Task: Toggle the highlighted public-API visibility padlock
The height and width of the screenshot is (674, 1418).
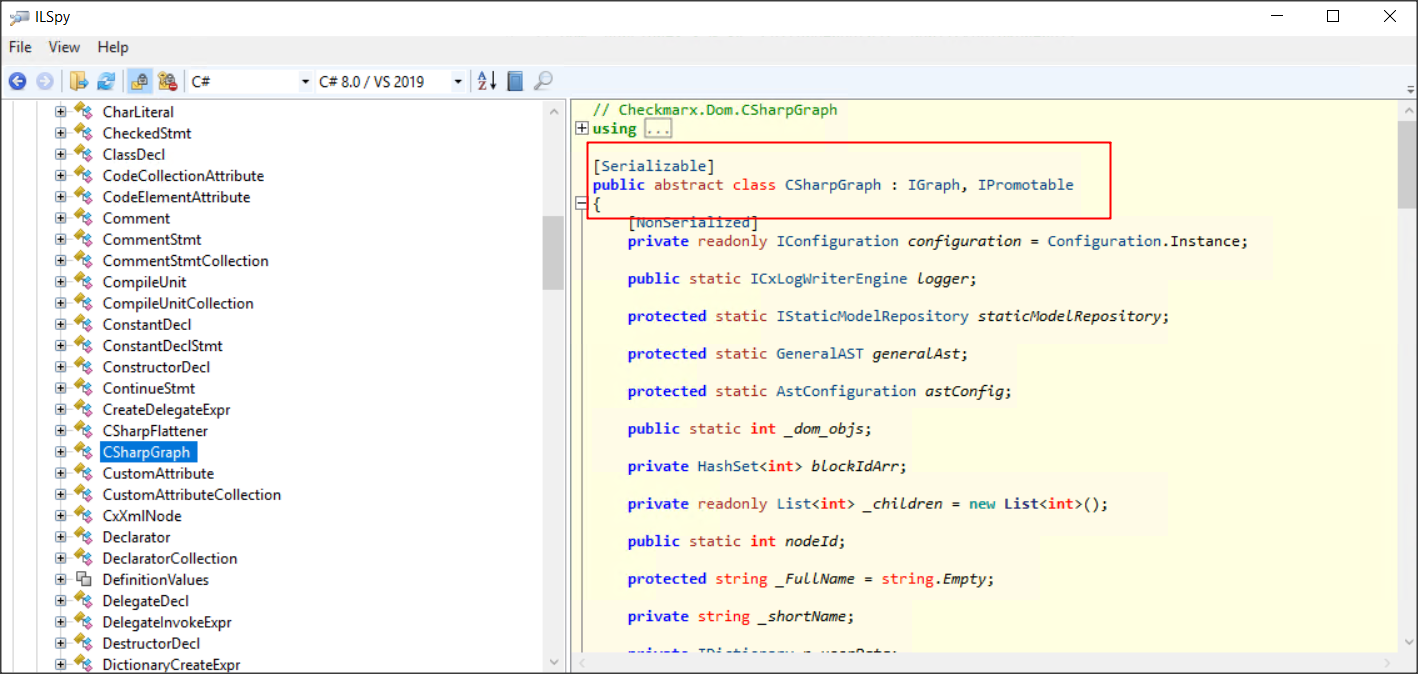Action: tap(140, 81)
